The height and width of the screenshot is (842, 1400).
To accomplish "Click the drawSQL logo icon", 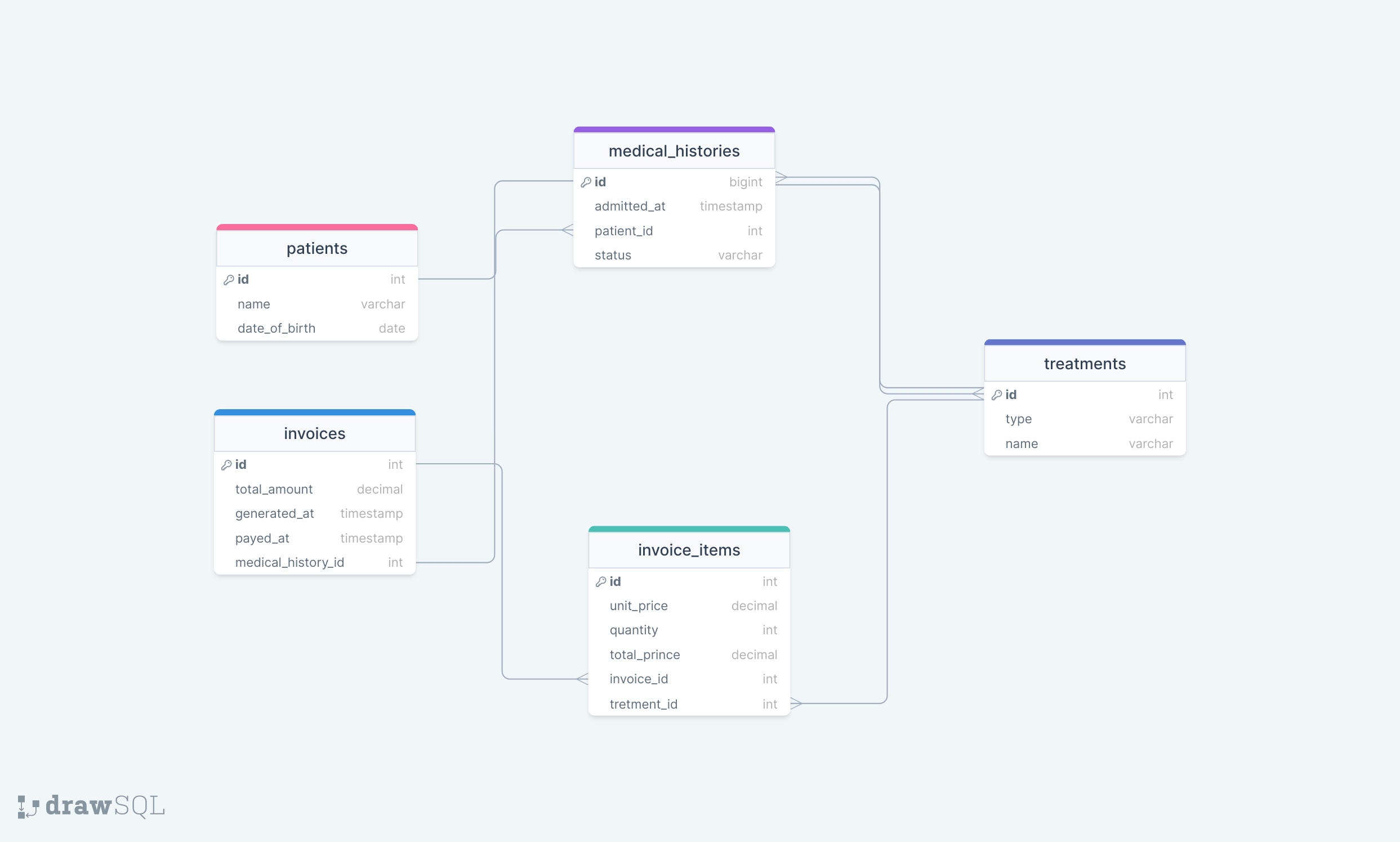I will pyautogui.click(x=28, y=806).
